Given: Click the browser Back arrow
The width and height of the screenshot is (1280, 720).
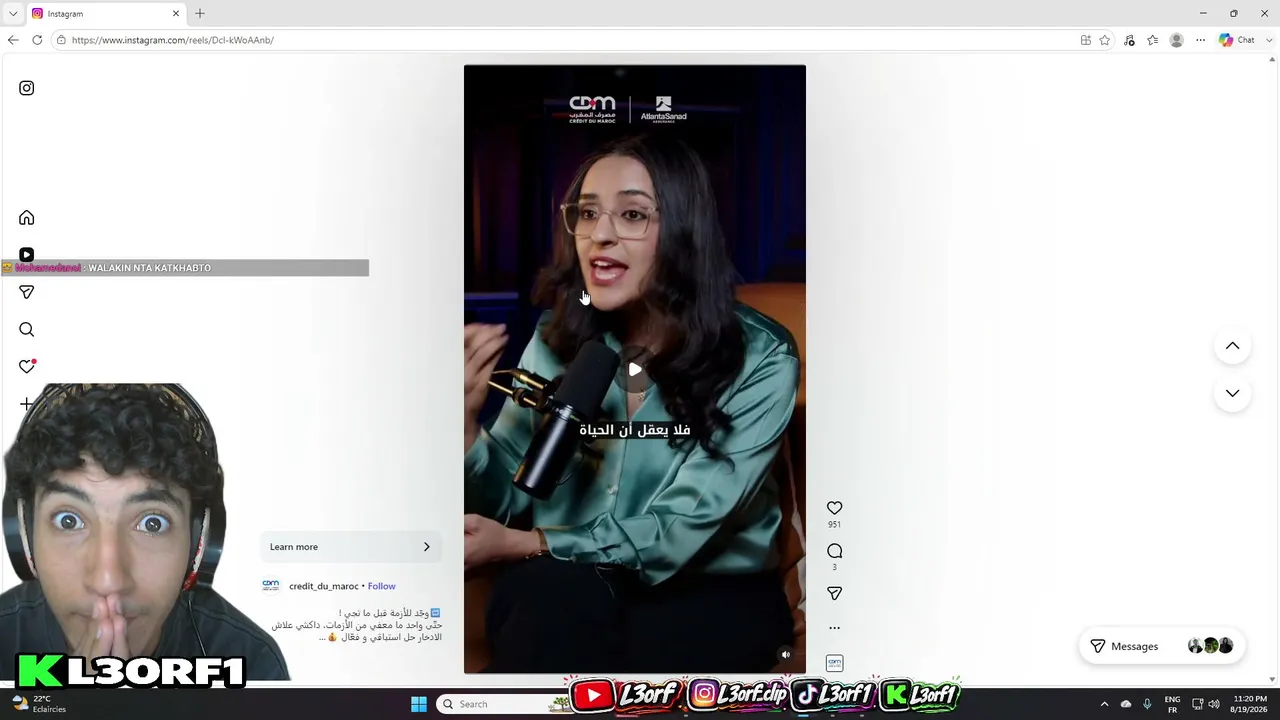Looking at the screenshot, I should (13, 40).
